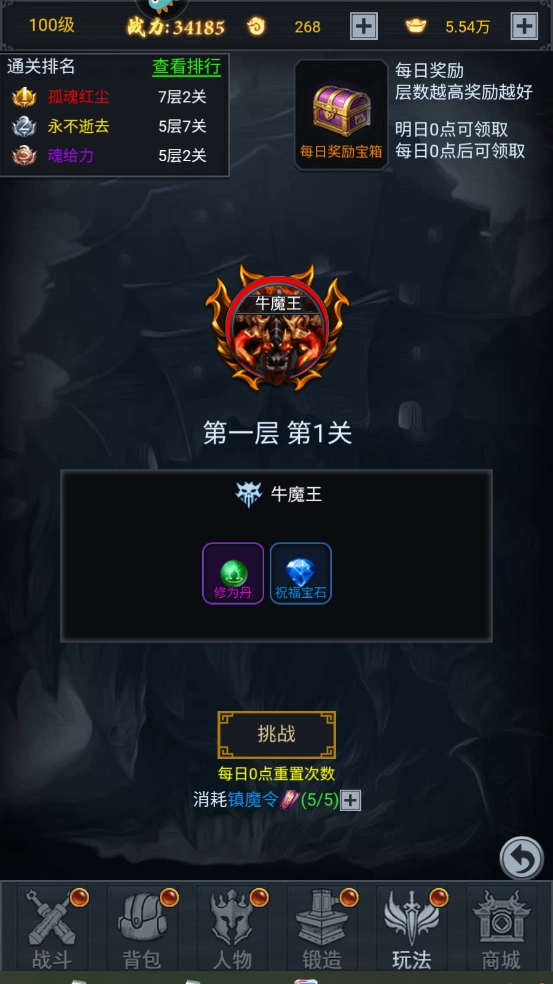
Task: Click the 挑战 challenge button
Action: (x=277, y=735)
